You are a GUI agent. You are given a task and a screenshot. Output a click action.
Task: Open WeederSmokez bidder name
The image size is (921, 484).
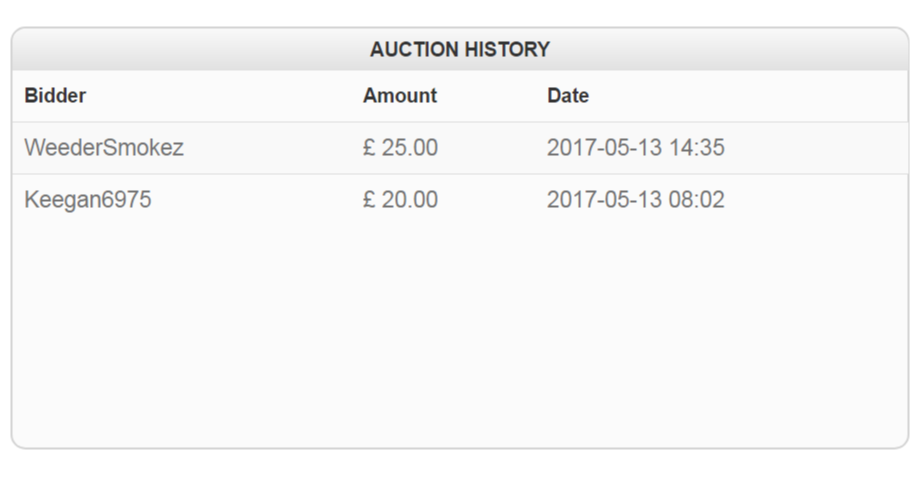tap(104, 148)
